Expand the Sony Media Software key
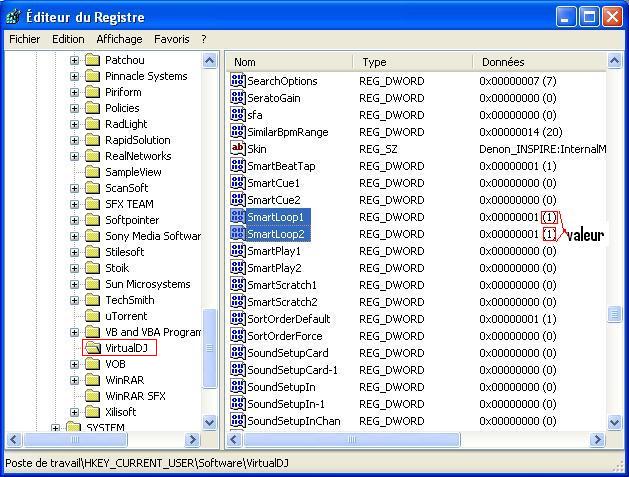The width and height of the screenshot is (629, 477). click(x=74, y=236)
